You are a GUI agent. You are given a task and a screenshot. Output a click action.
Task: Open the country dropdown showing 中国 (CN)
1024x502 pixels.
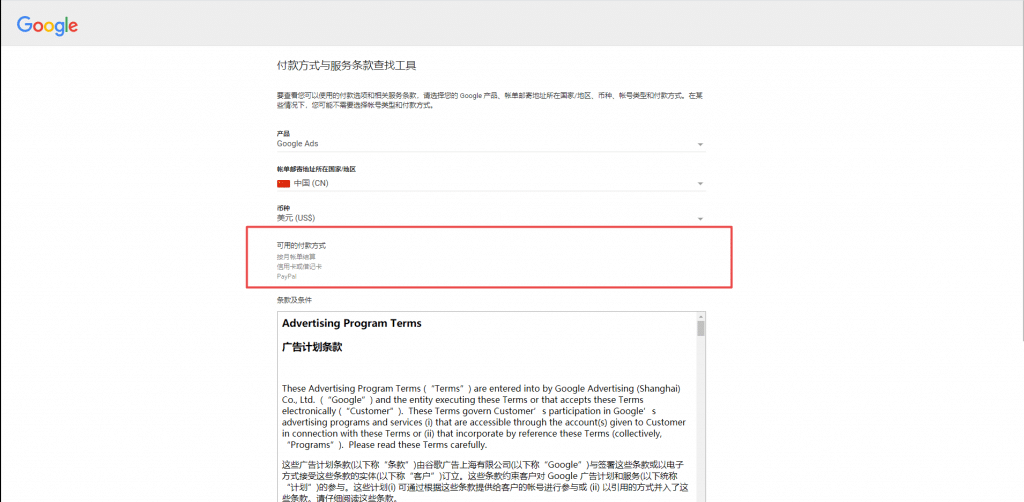coord(490,183)
